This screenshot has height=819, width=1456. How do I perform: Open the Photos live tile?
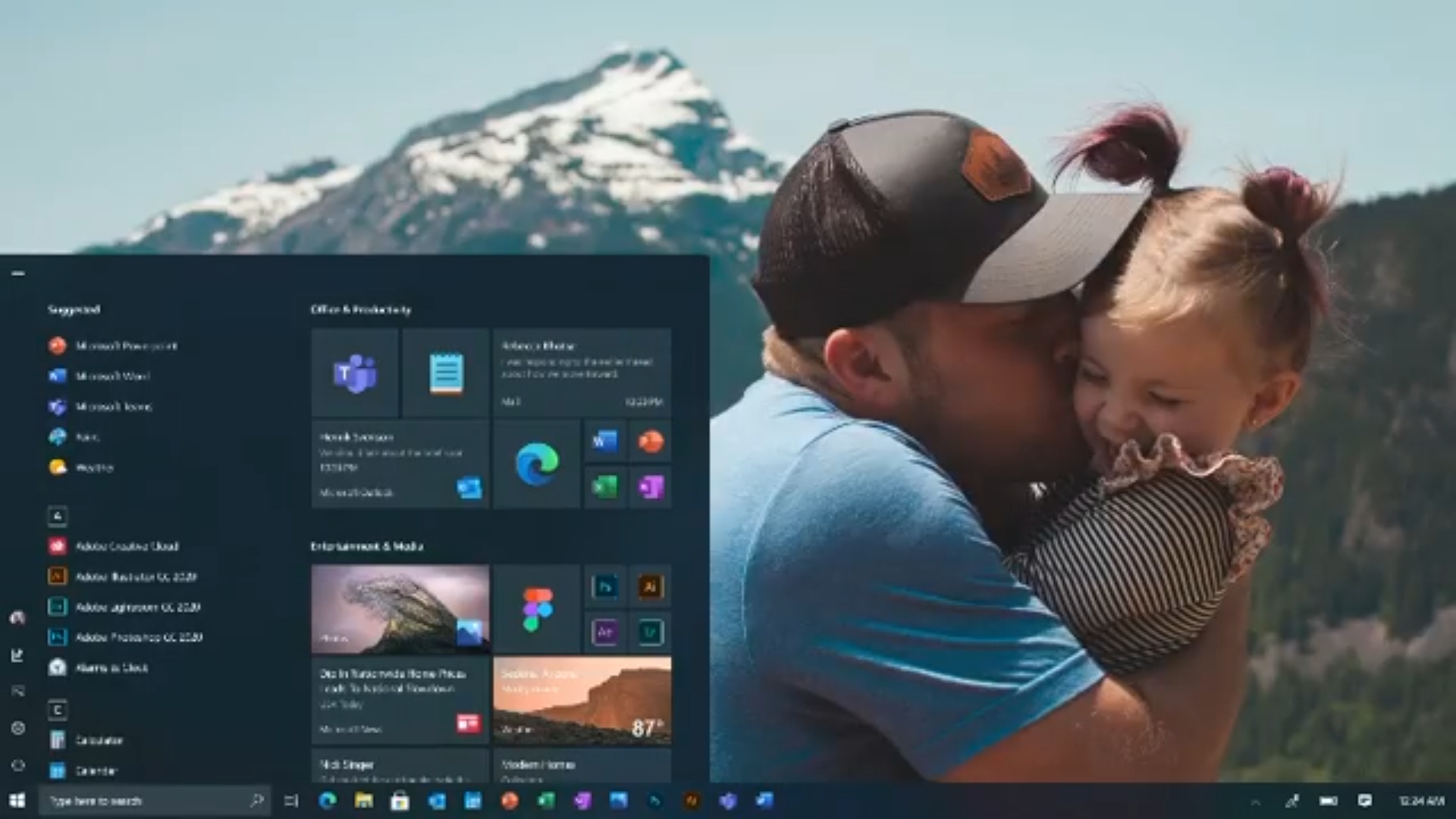click(x=400, y=609)
